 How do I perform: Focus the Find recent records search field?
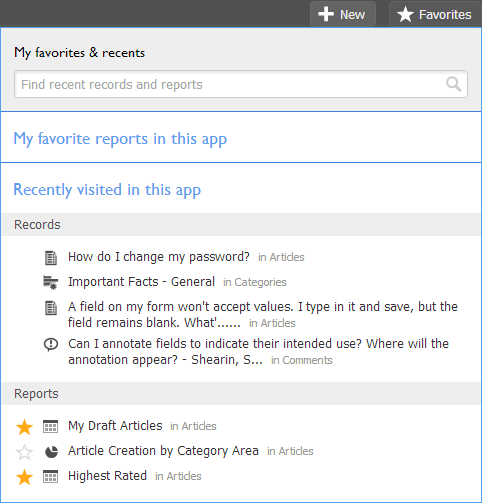click(x=241, y=84)
